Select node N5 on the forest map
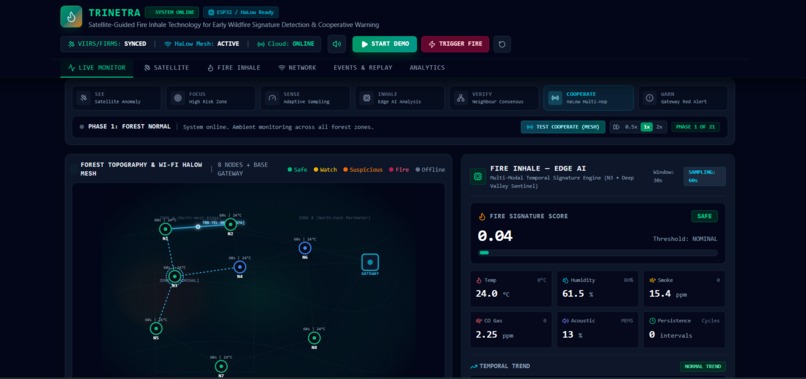Viewport: 806px width, 379px height. (x=156, y=328)
